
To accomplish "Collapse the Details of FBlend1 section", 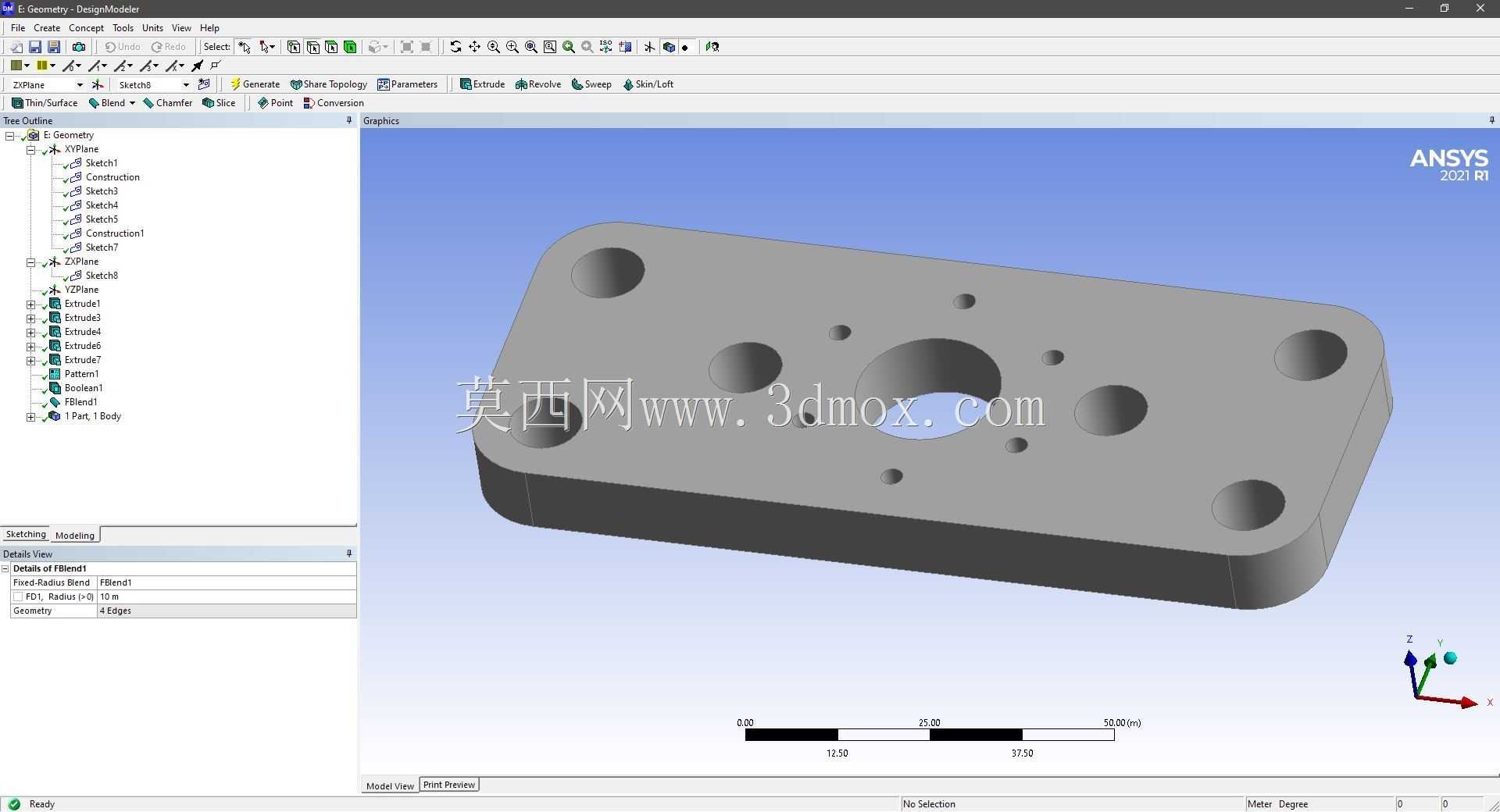I will pos(5,568).
